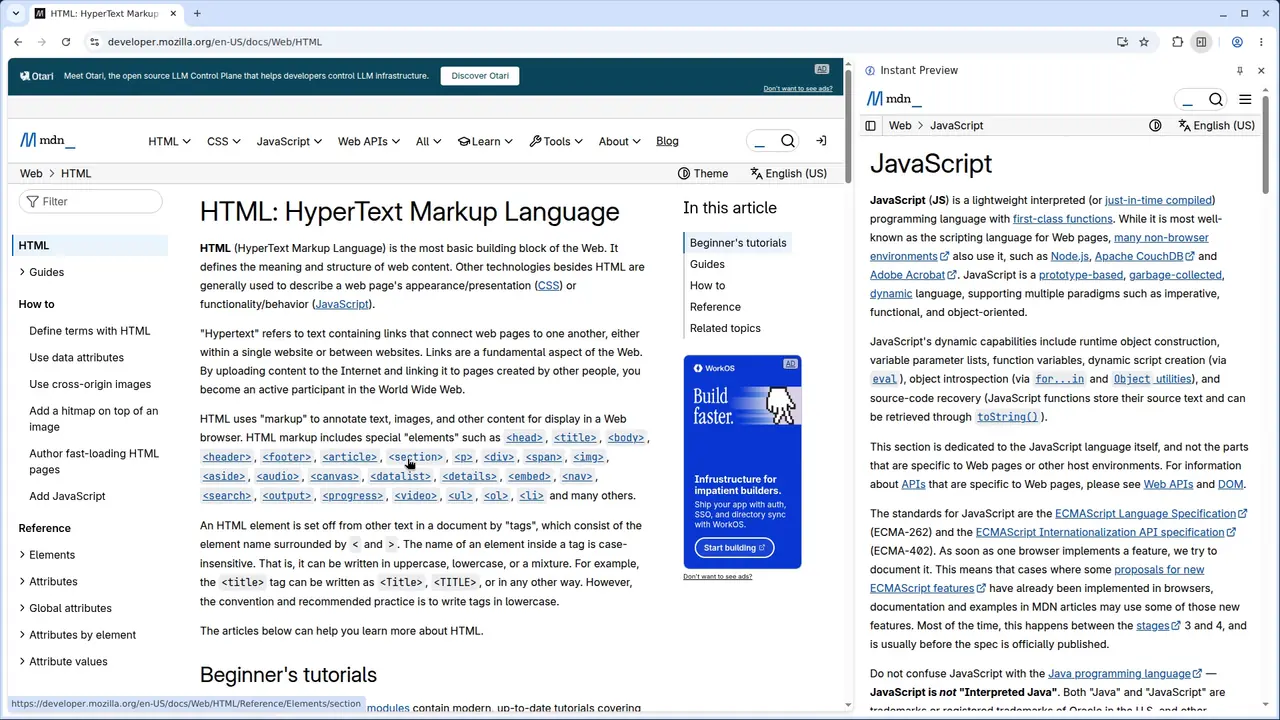Reload the current page
This screenshot has height=720, width=1280.
[66, 42]
